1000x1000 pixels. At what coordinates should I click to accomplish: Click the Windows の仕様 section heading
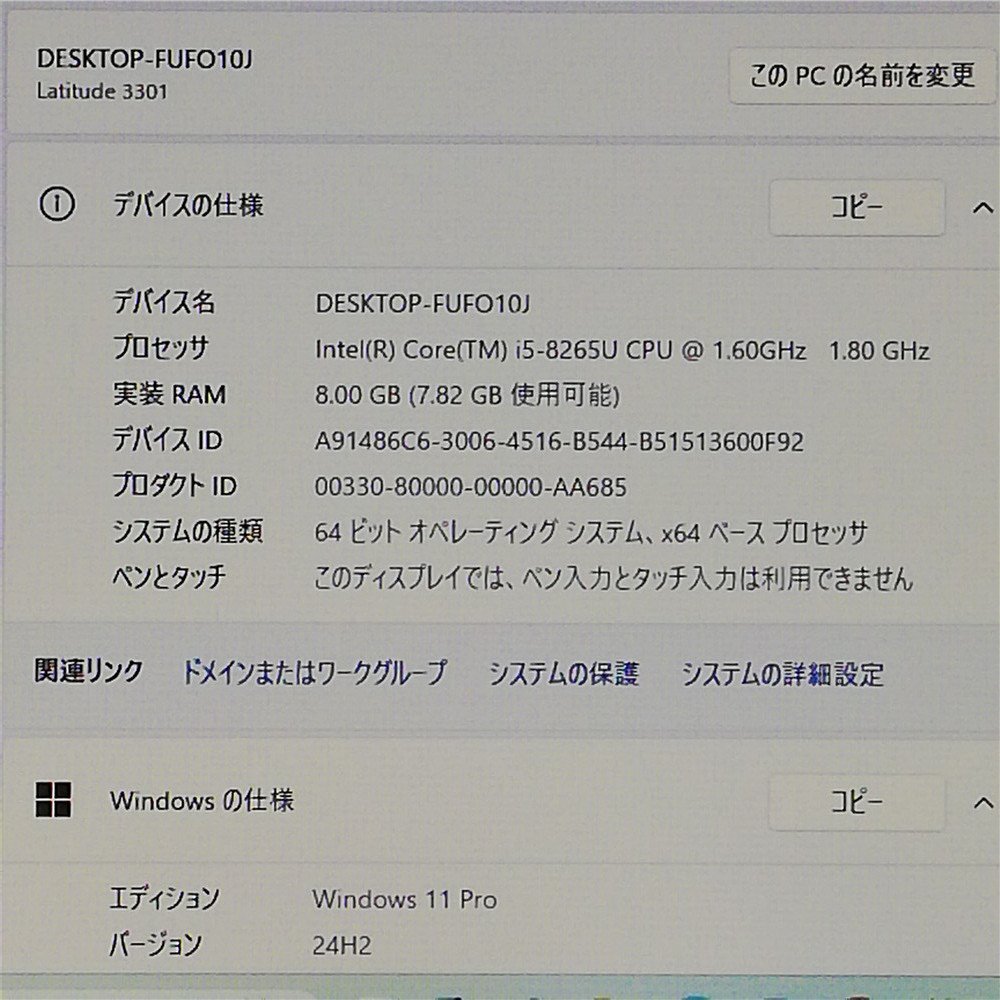tap(202, 800)
